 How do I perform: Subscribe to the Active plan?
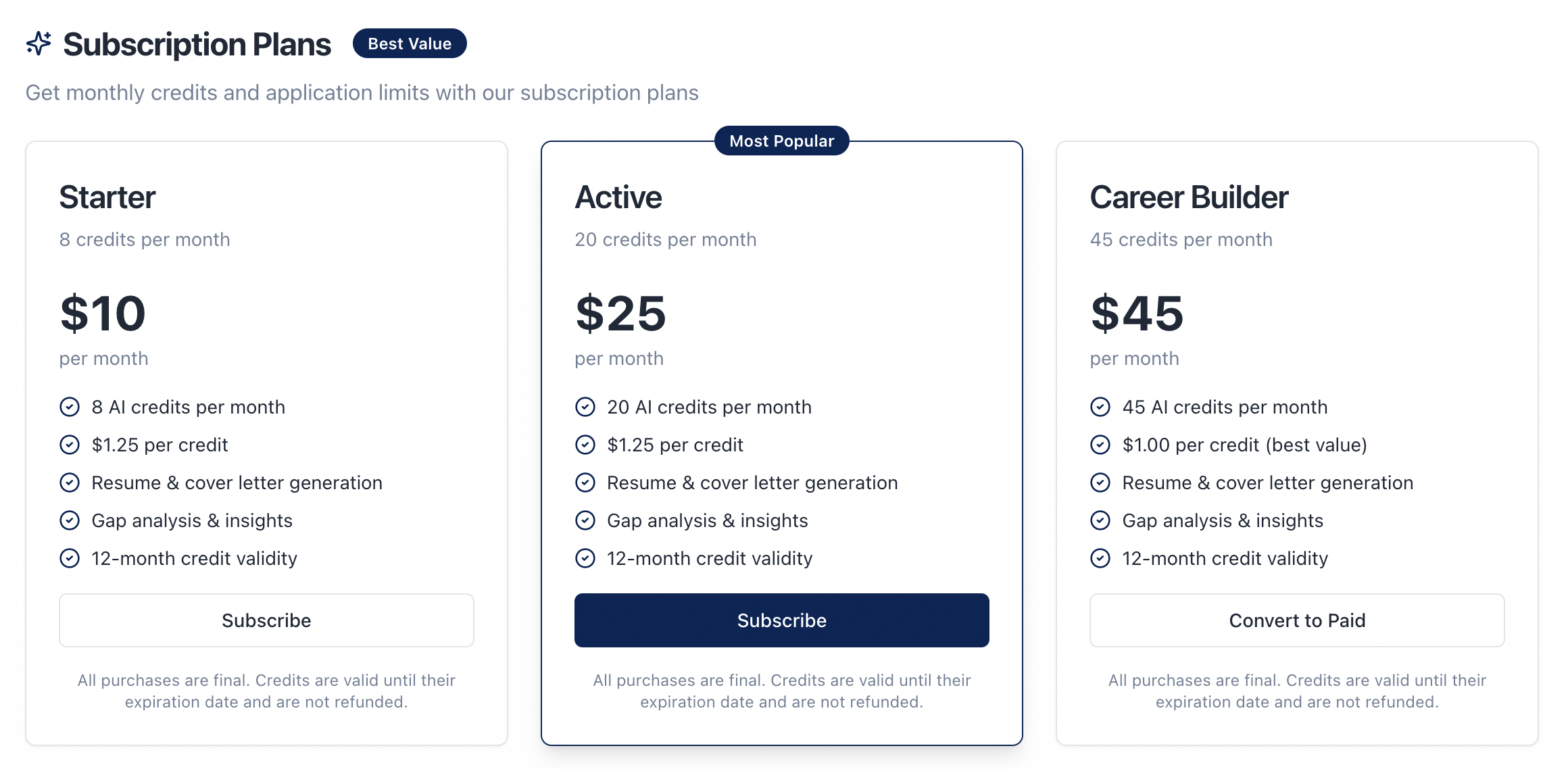coord(781,620)
